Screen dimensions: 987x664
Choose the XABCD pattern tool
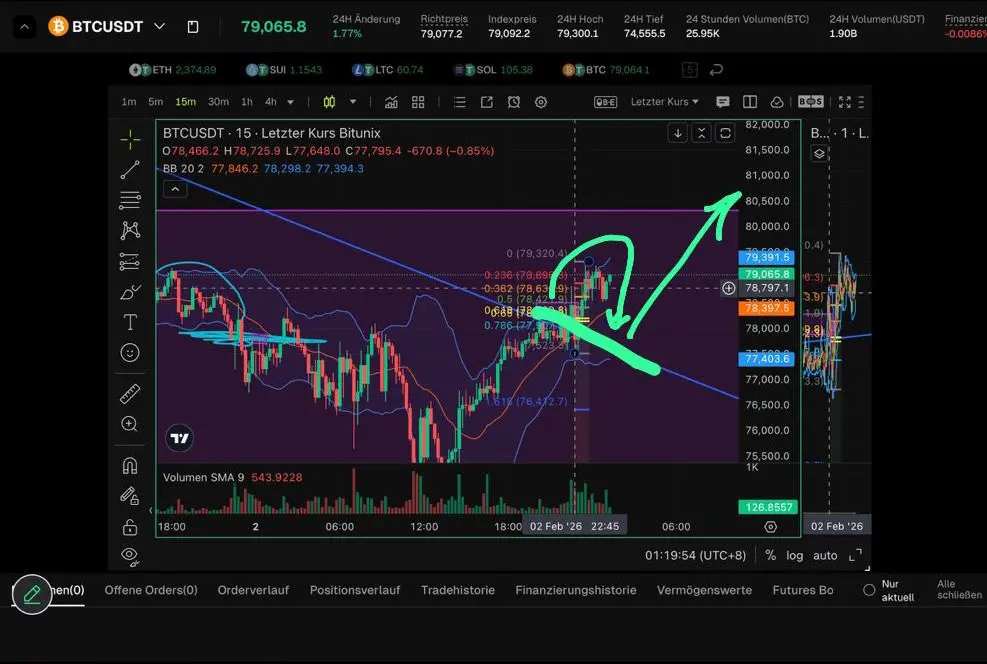(130, 230)
